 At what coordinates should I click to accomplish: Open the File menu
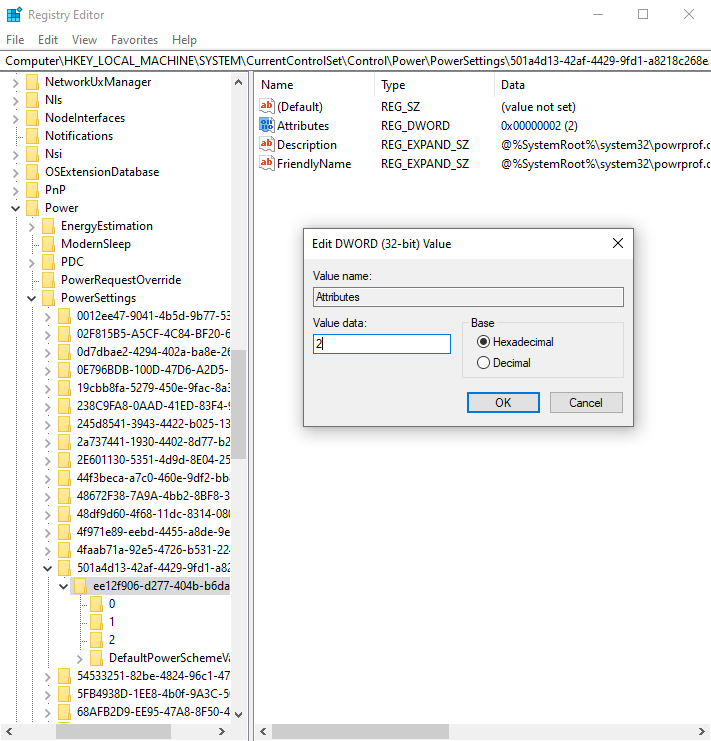point(15,40)
